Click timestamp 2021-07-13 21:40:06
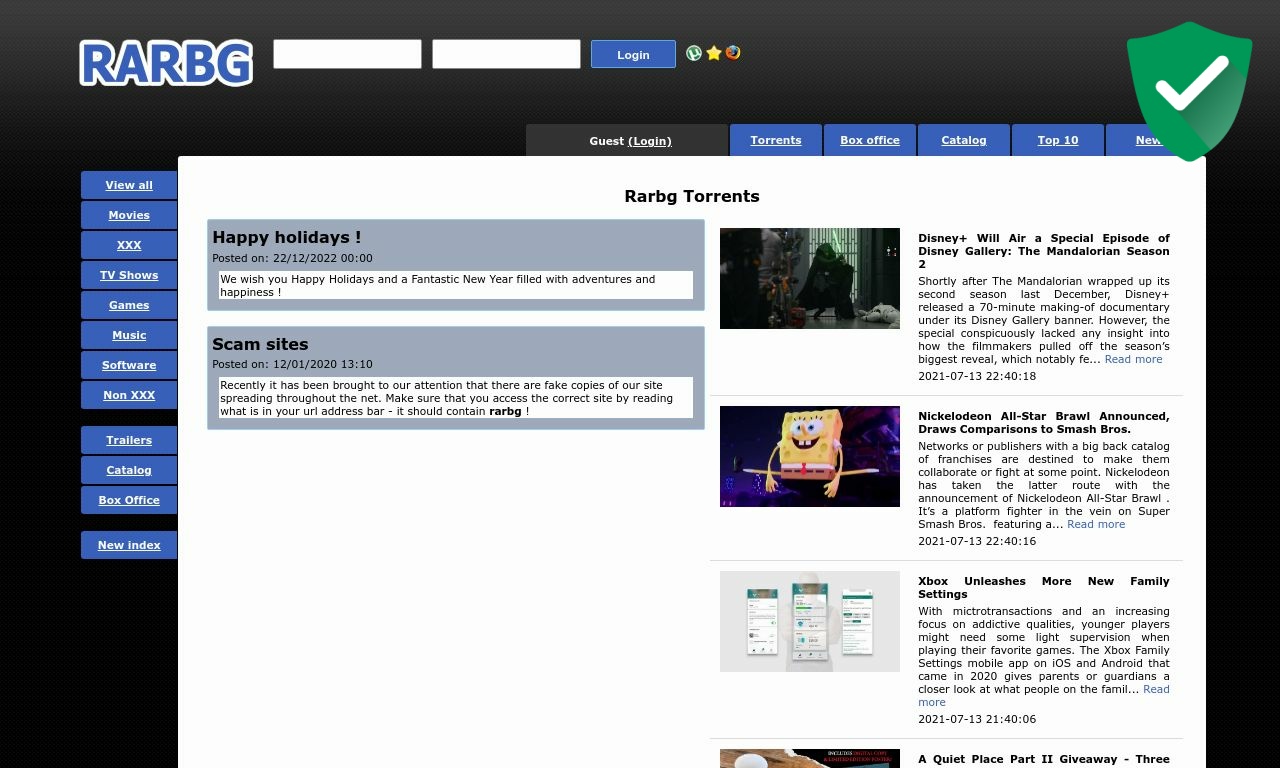 click(x=977, y=719)
